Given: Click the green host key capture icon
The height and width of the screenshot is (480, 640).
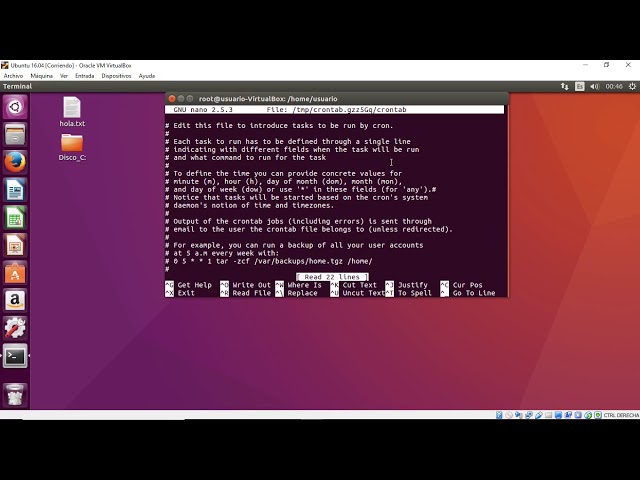Looking at the screenshot, I should [598, 415].
